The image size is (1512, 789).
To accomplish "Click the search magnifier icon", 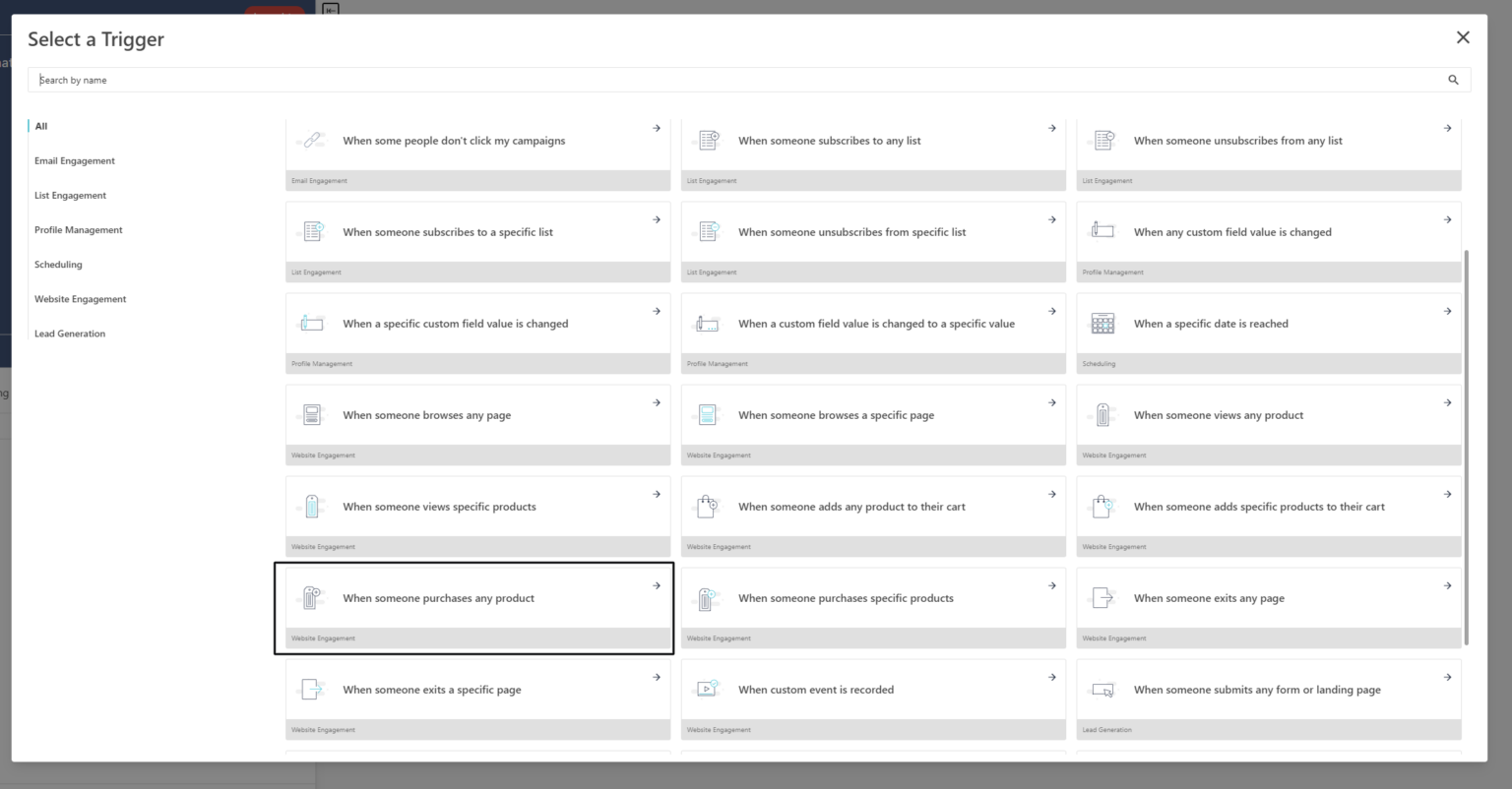I will 1453,80.
